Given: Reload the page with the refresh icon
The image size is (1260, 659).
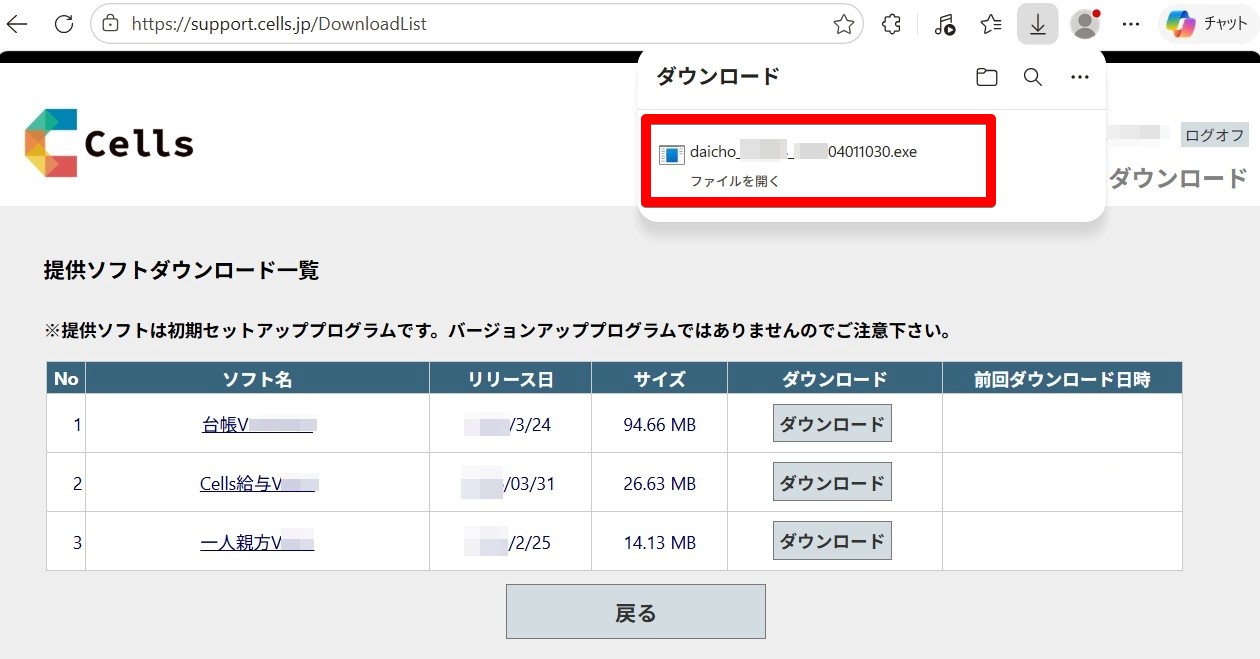Looking at the screenshot, I should 64,24.
